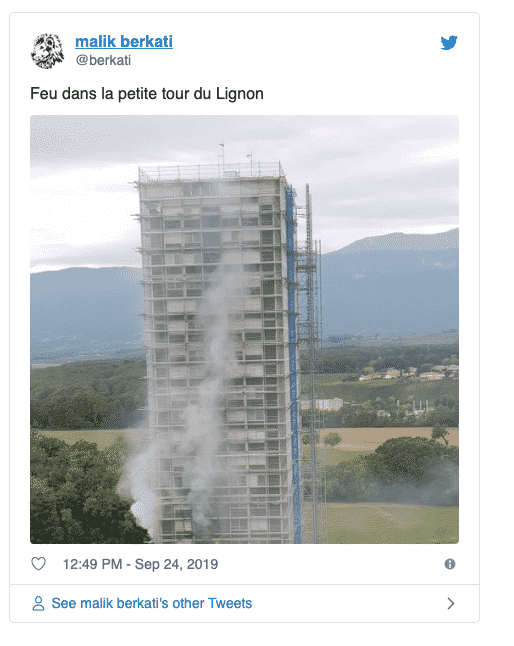The height and width of the screenshot is (646, 514).
Task: See malik berkati's other Tweets
Action: 152,603
